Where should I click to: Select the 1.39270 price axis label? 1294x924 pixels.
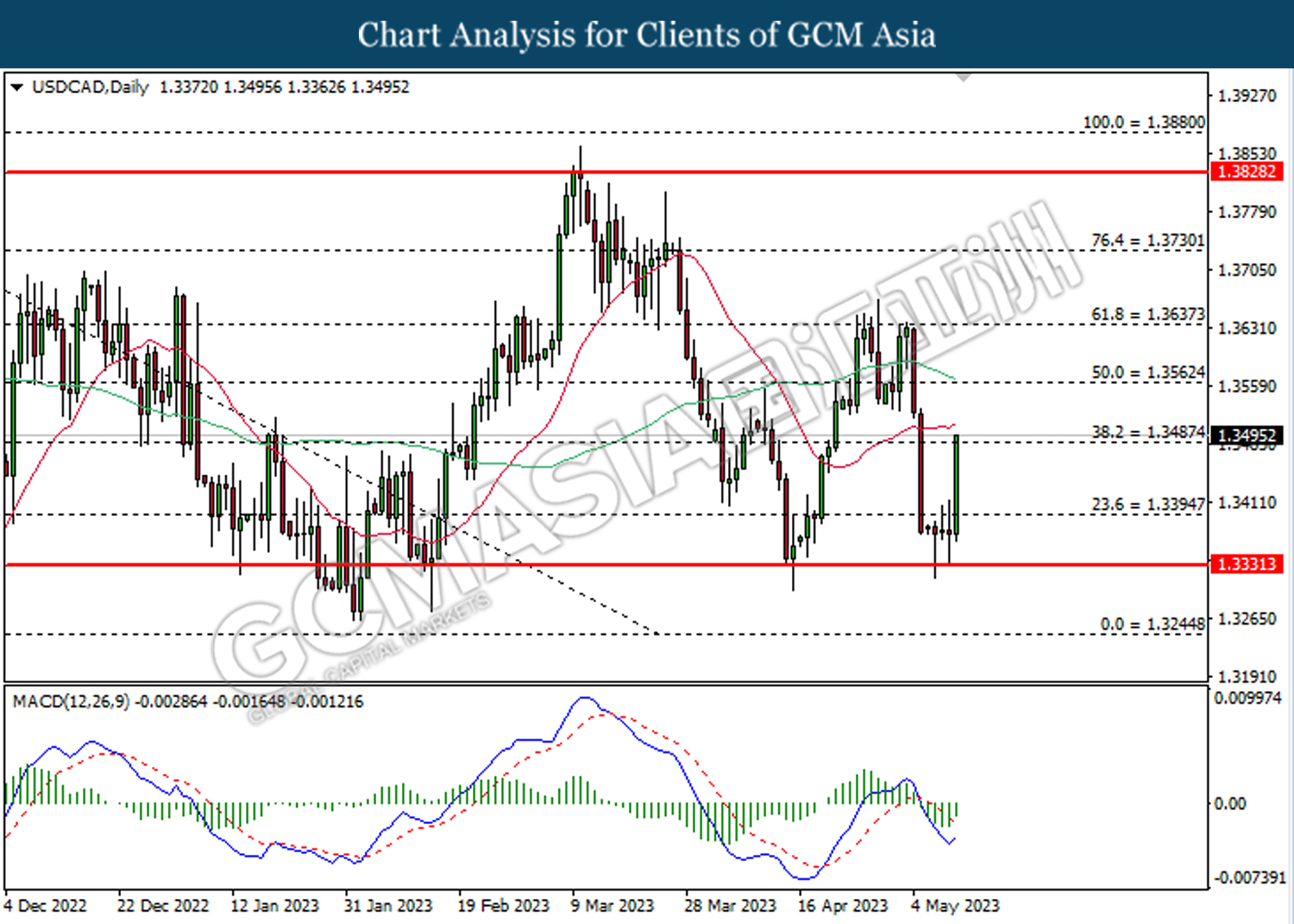(1247, 96)
